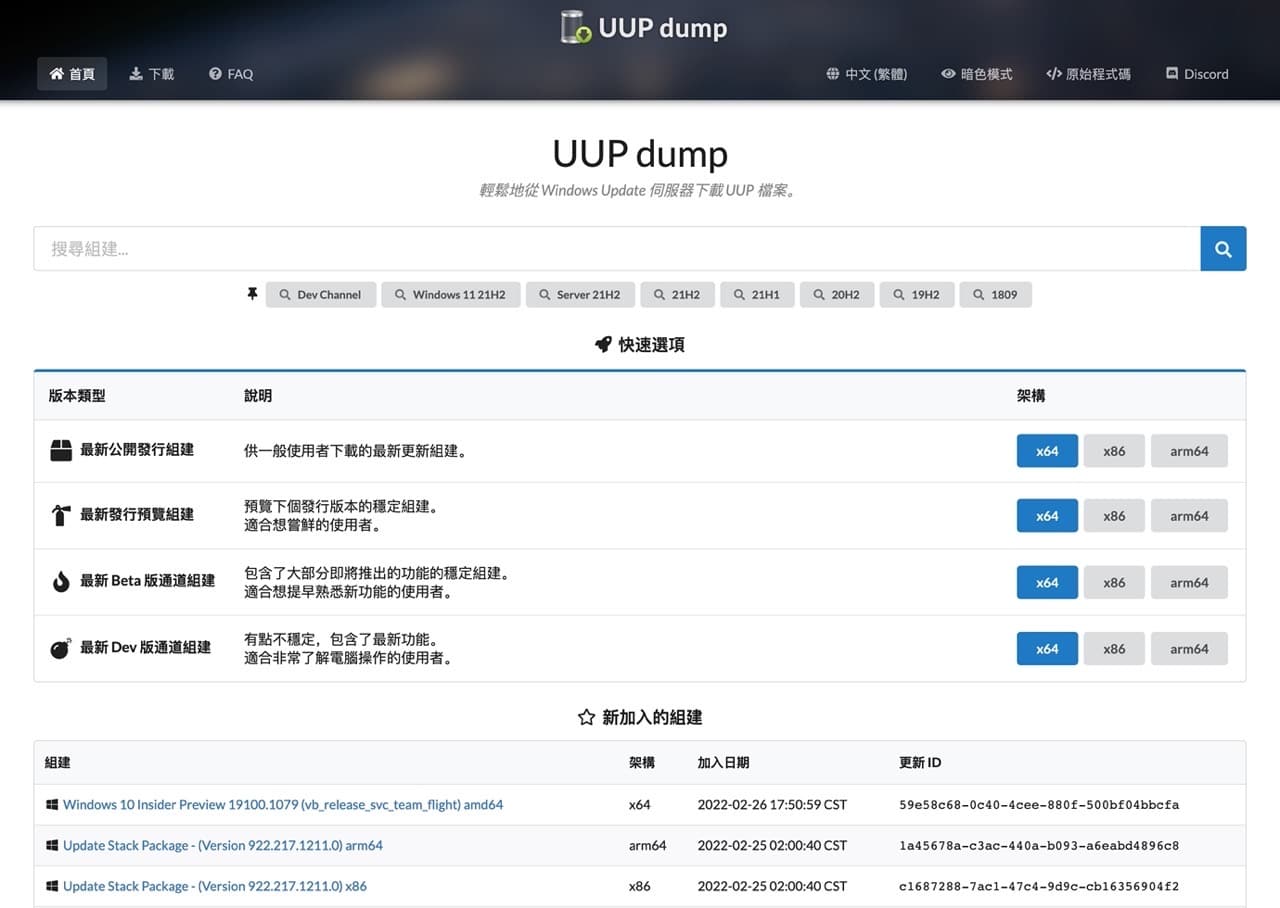
Task: Select the 1809 quick search tag
Action: [996, 295]
